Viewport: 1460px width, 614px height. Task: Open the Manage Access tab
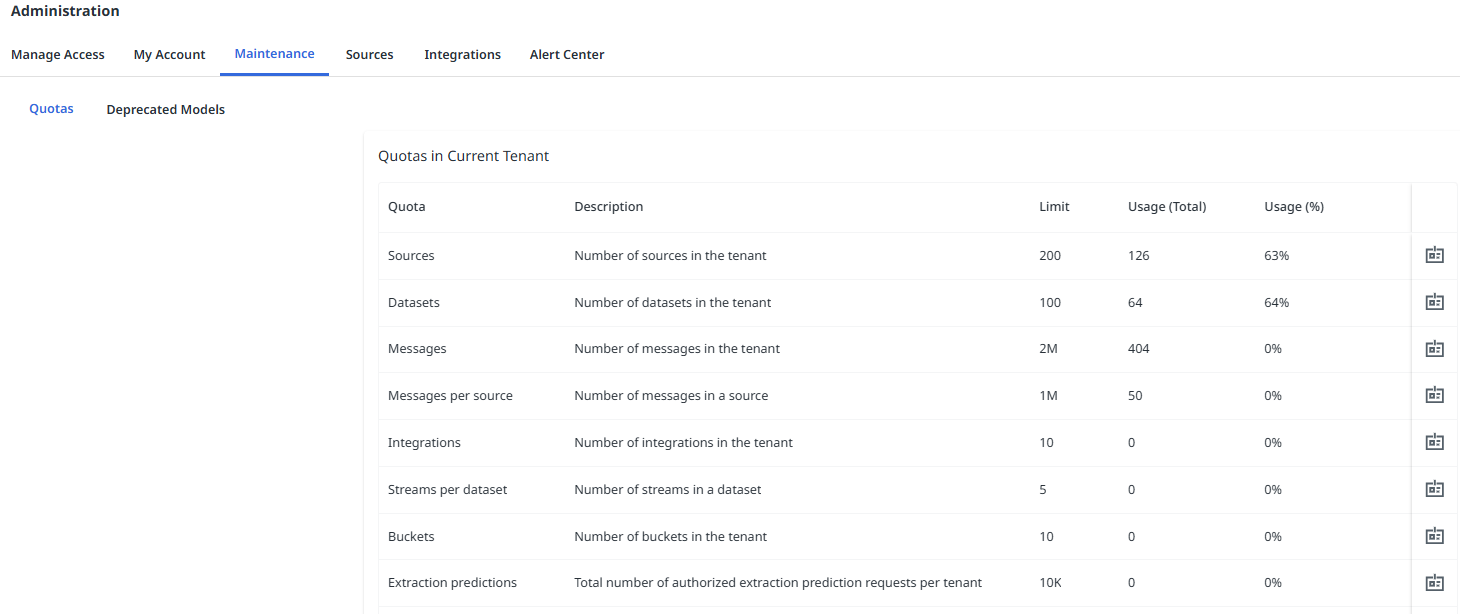point(58,55)
